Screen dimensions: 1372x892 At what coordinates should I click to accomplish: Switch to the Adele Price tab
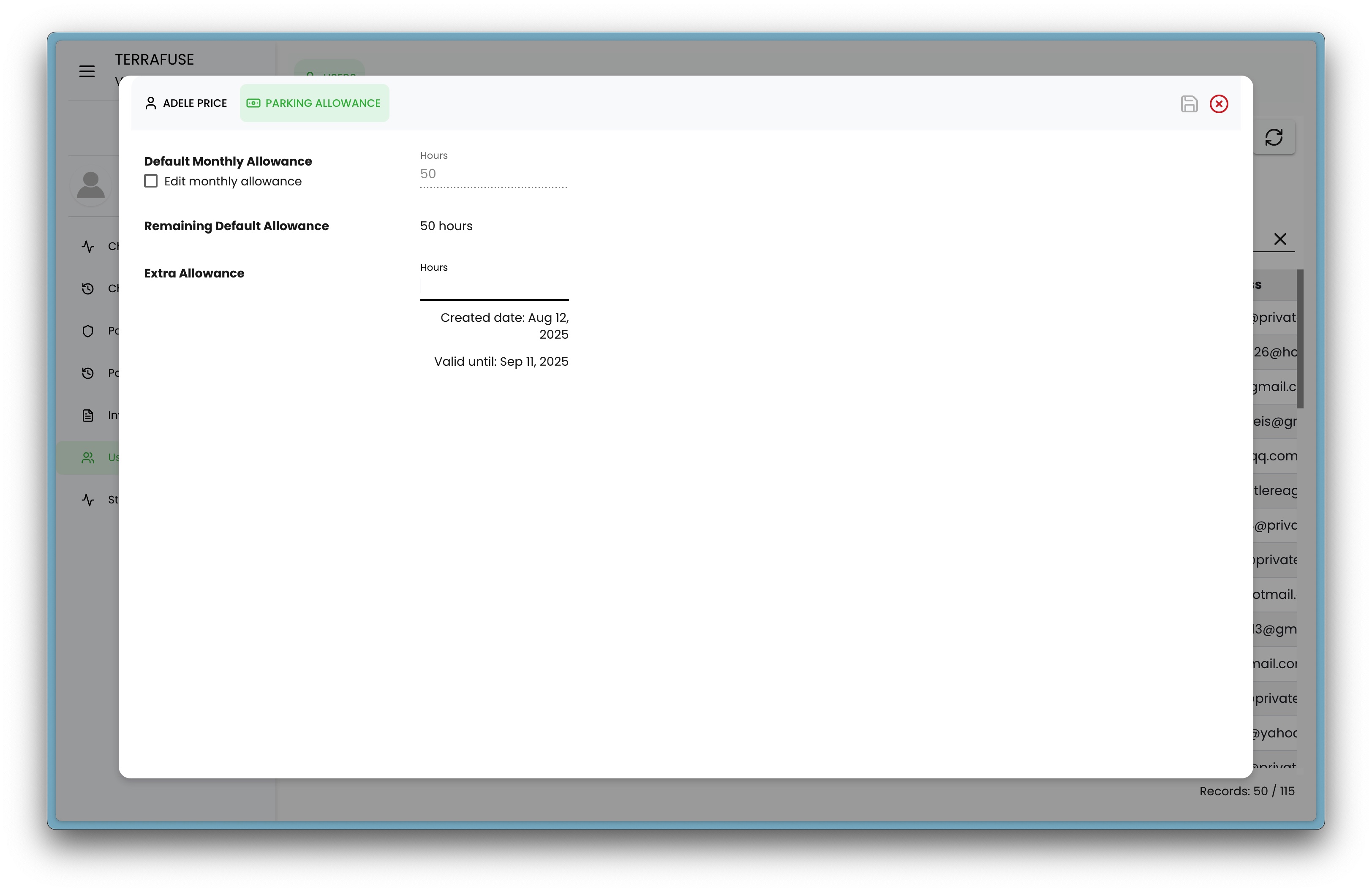tap(185, 103)
